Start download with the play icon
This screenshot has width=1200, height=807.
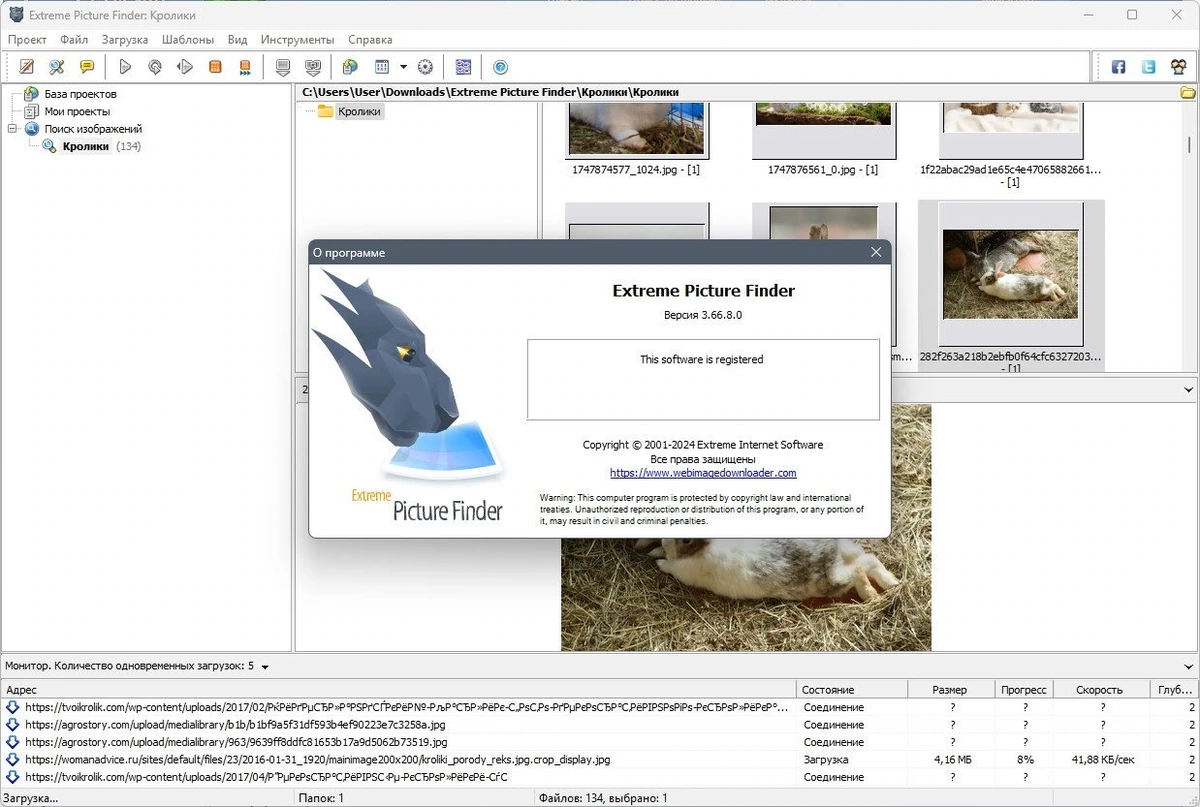(125, 67)
